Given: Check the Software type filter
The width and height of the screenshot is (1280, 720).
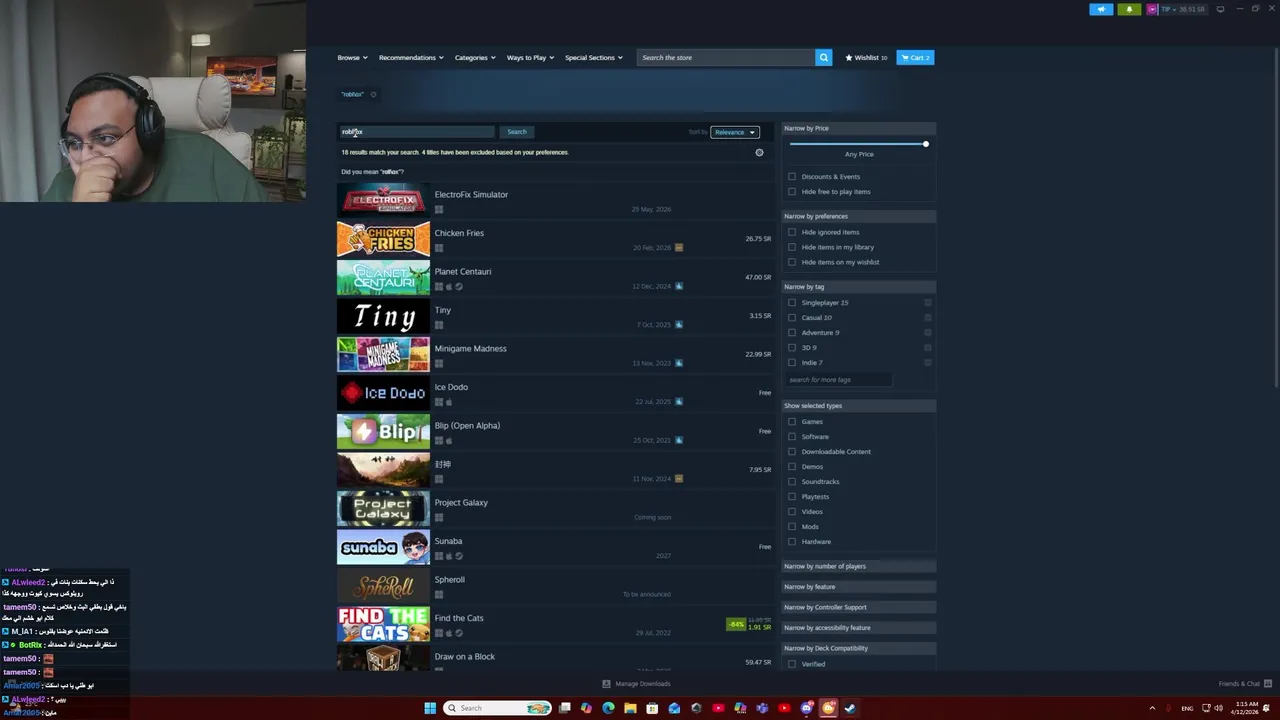Looking at the screenshot, I should [x=792, y=436].
